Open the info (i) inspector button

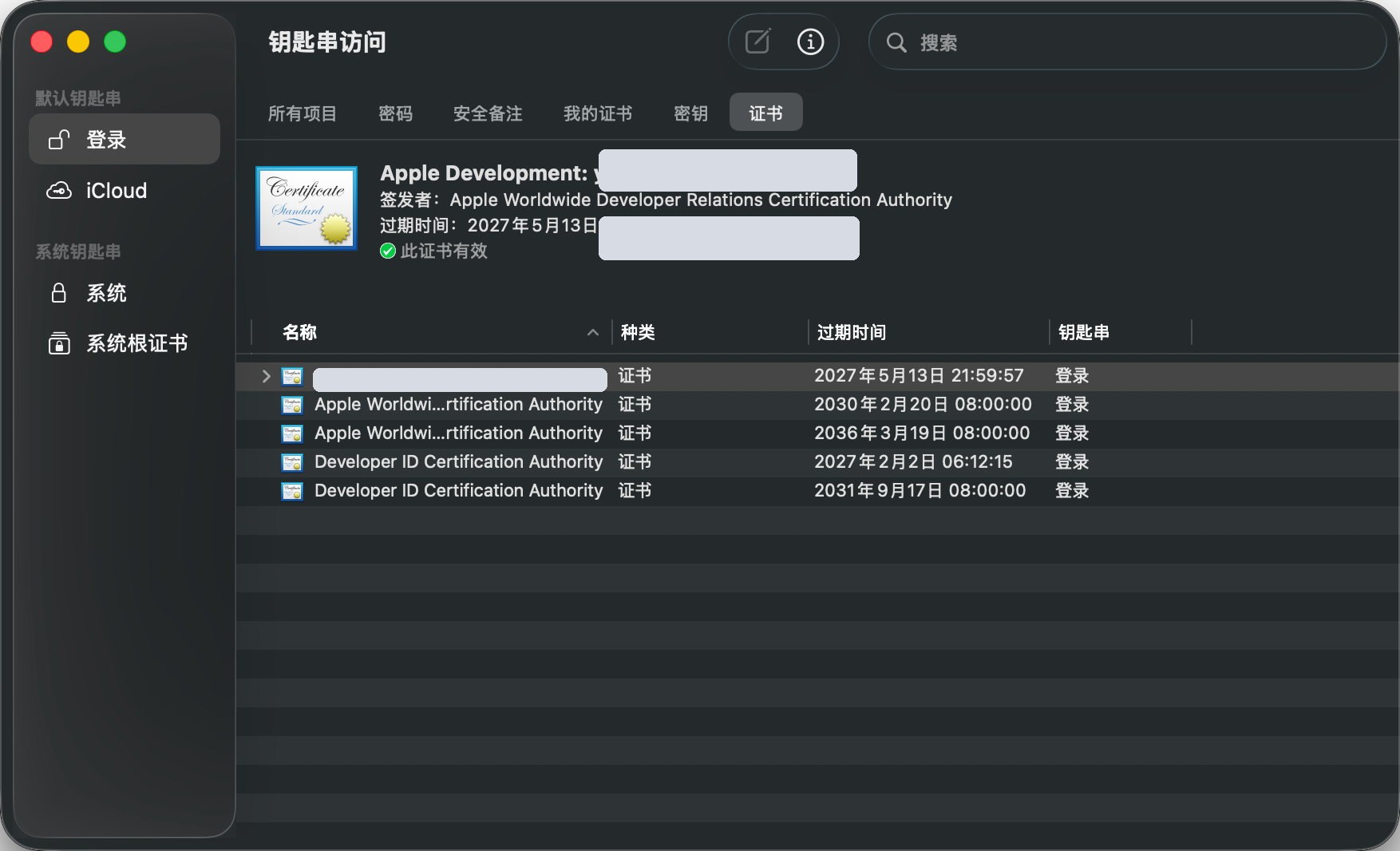pyautogui.click(x=810, y=42)
